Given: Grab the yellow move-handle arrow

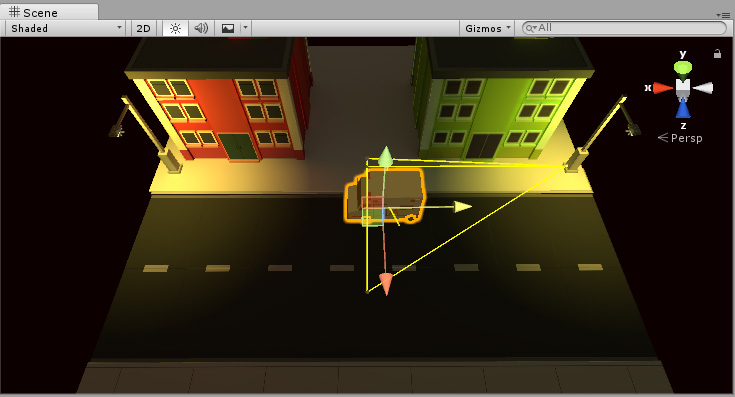Looking at the screenshot, I should (x=463, y=207).
